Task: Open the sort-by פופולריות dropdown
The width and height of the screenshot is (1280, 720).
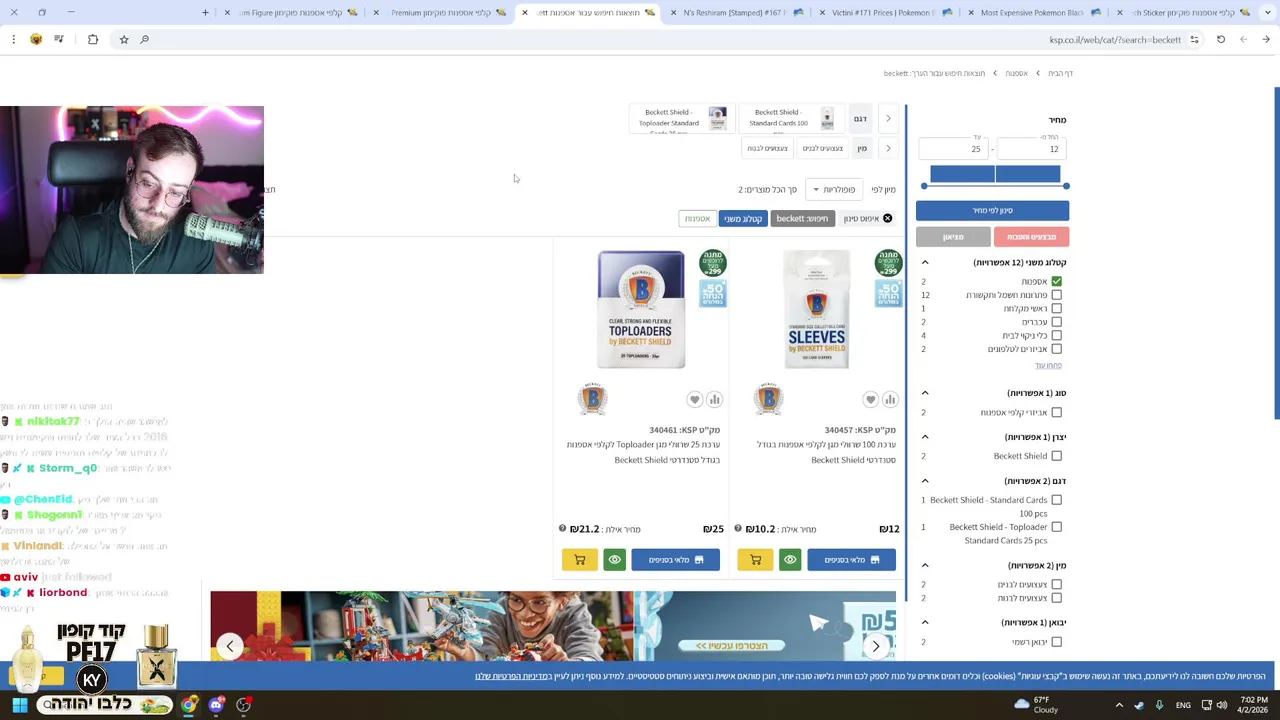Action: (x=832, y=189)
